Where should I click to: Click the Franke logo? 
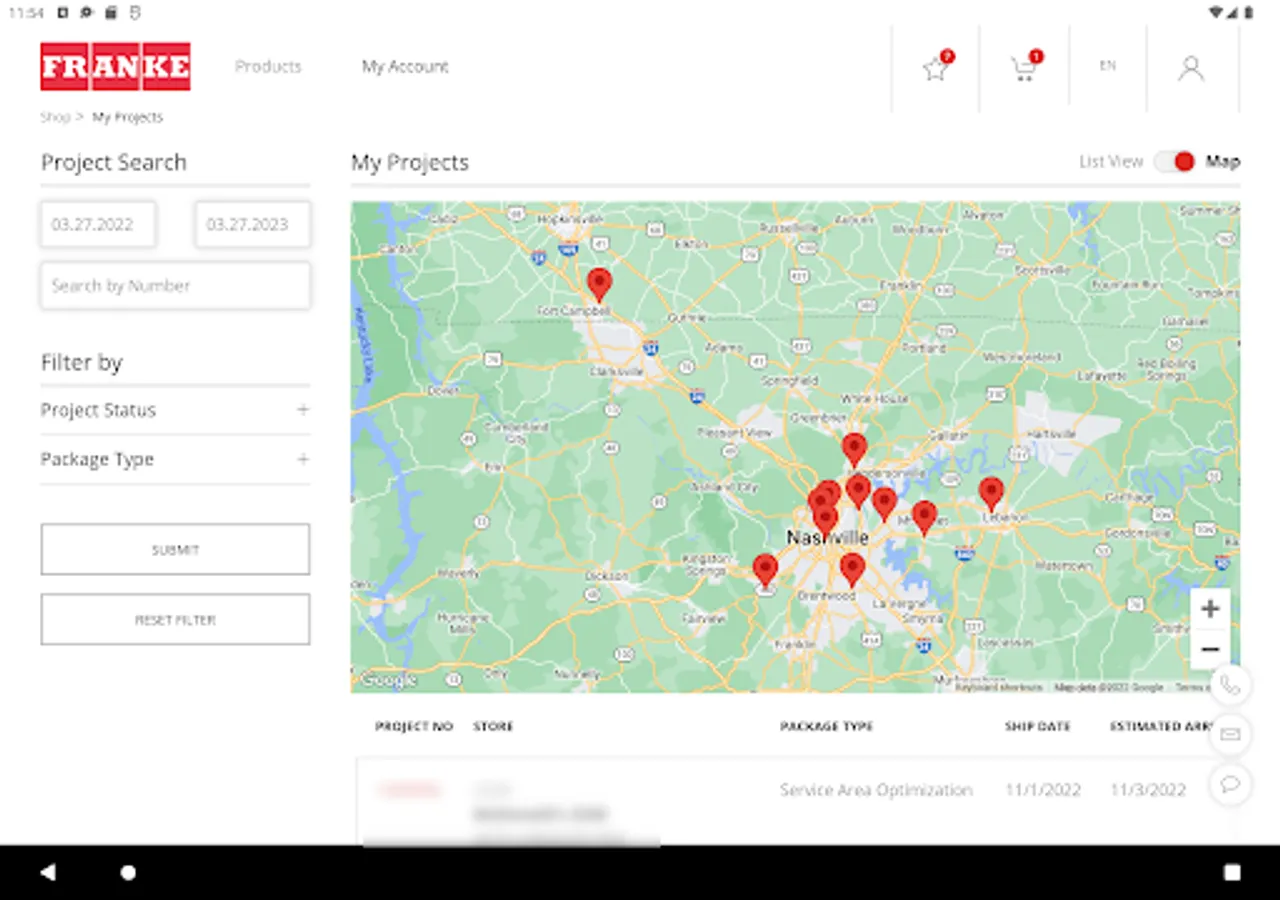click(x=116, y=67)
